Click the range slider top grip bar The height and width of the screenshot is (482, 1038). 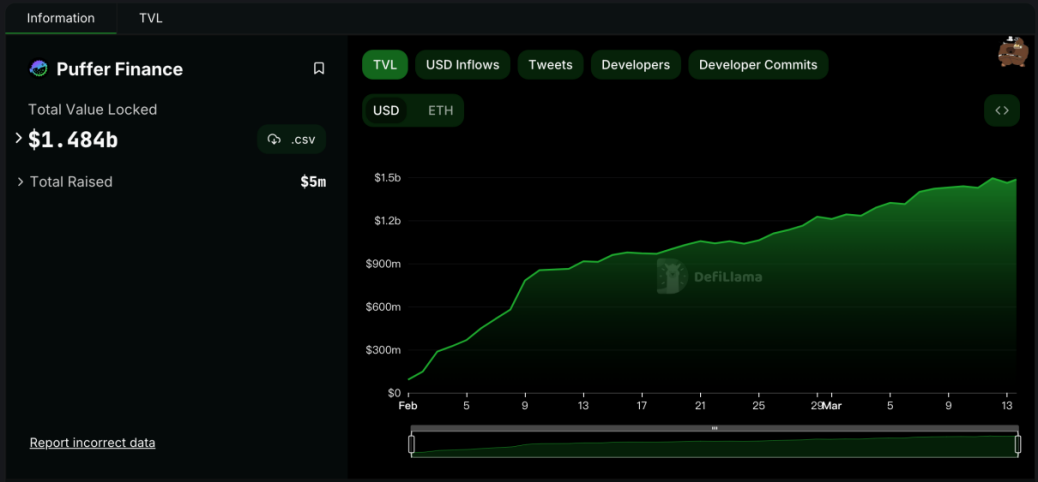point(714,428)
